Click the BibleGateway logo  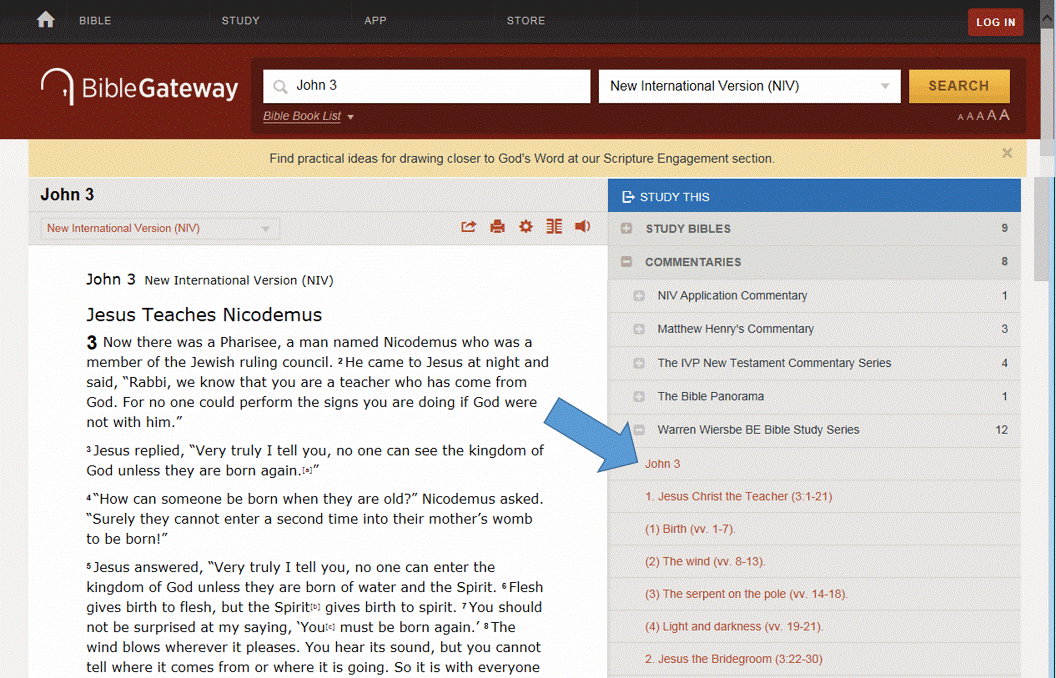[x=139, y=88]
